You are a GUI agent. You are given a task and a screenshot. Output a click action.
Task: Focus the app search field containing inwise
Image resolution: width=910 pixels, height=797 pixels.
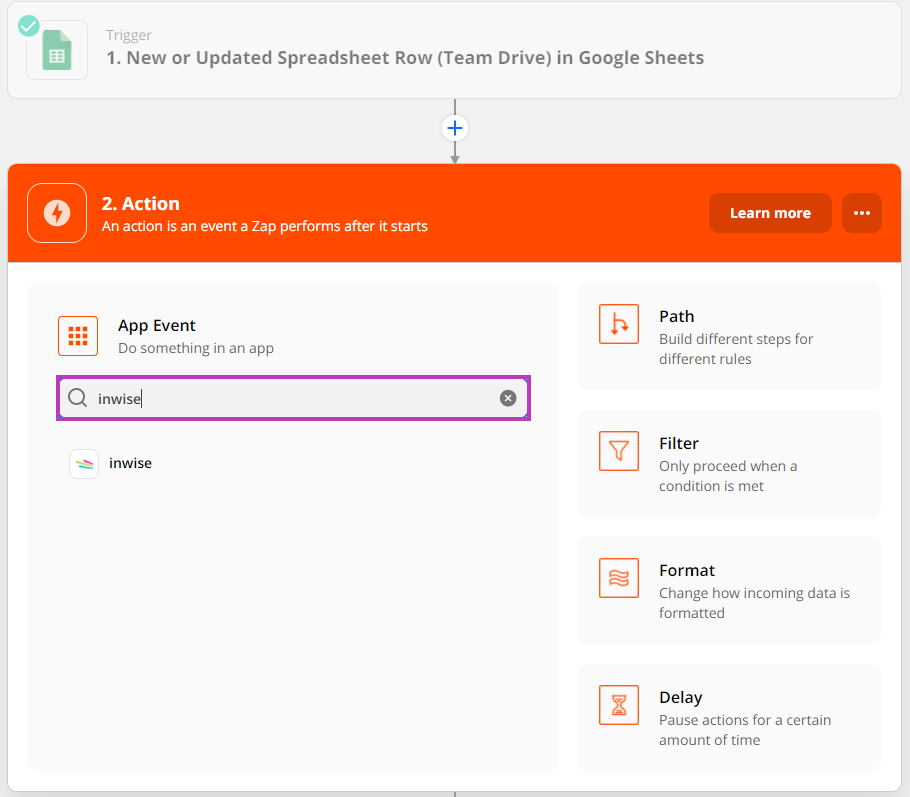[294, 398]
